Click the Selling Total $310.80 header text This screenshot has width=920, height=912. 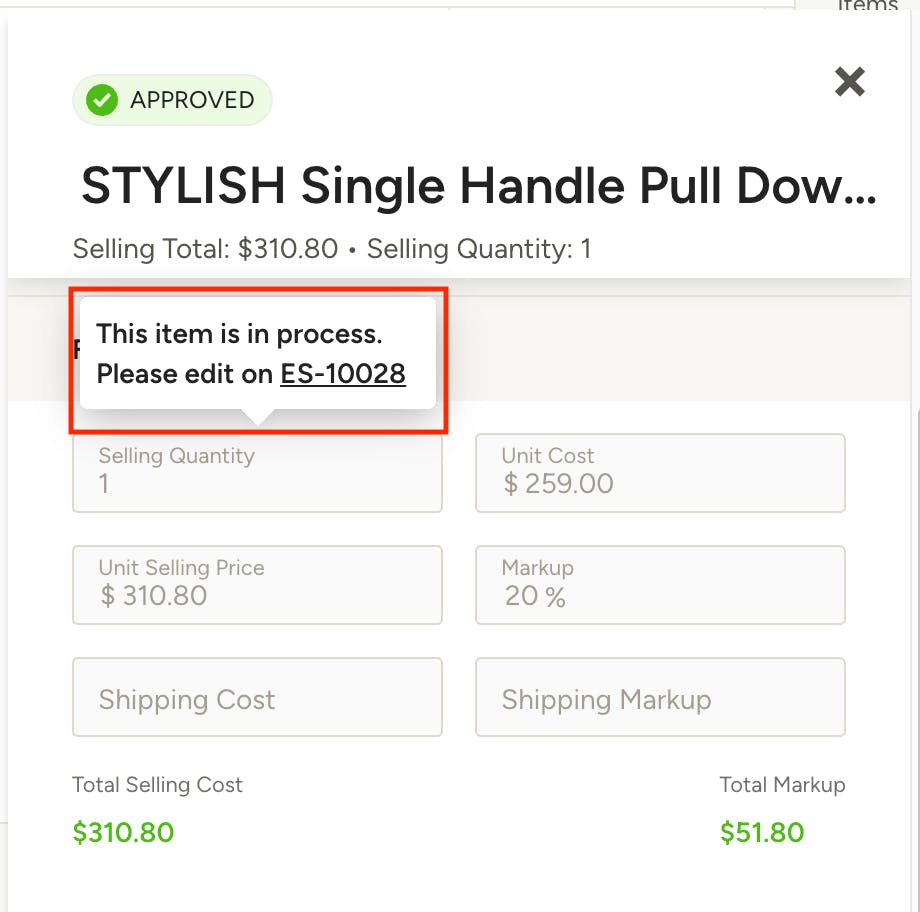[205, 249]
